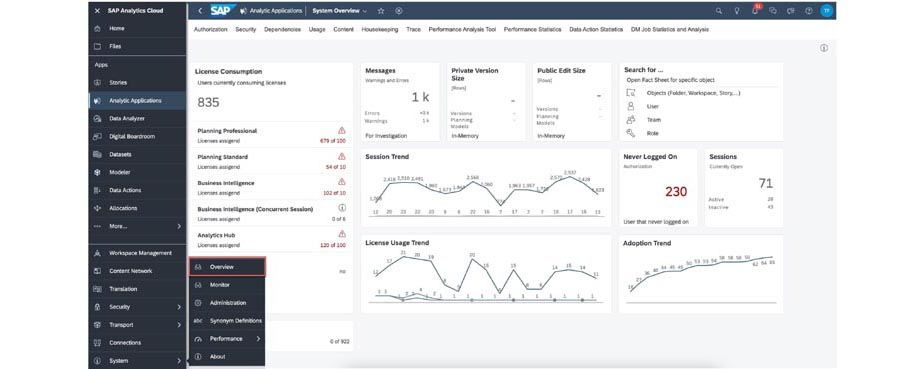Switch to the Dependencies tab
Viewport: 905px width, 369px height.
pyautogui.click(x=282, y=29)
